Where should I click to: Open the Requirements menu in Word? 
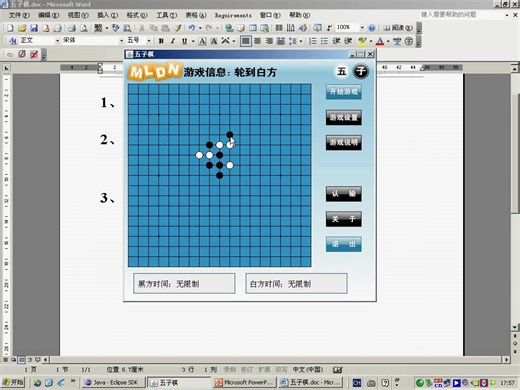tap(233, 15)
